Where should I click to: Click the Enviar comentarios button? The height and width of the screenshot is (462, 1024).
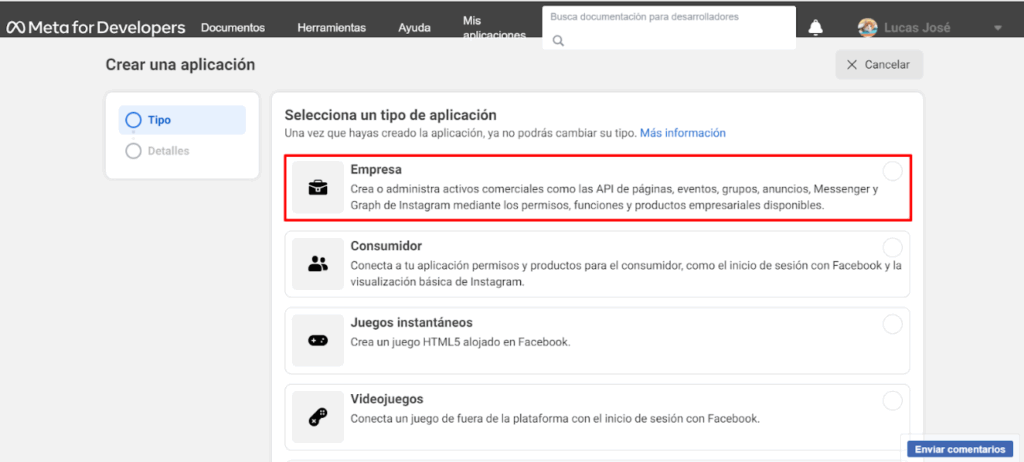click(x=960, y=449)
